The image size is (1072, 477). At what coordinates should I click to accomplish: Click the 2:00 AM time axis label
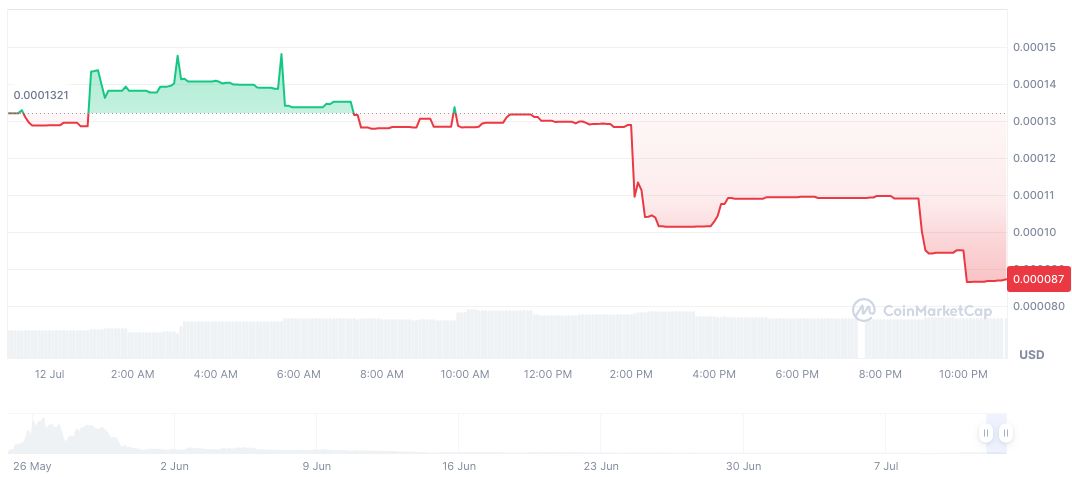pyautogui.click(x=132, y=374)
